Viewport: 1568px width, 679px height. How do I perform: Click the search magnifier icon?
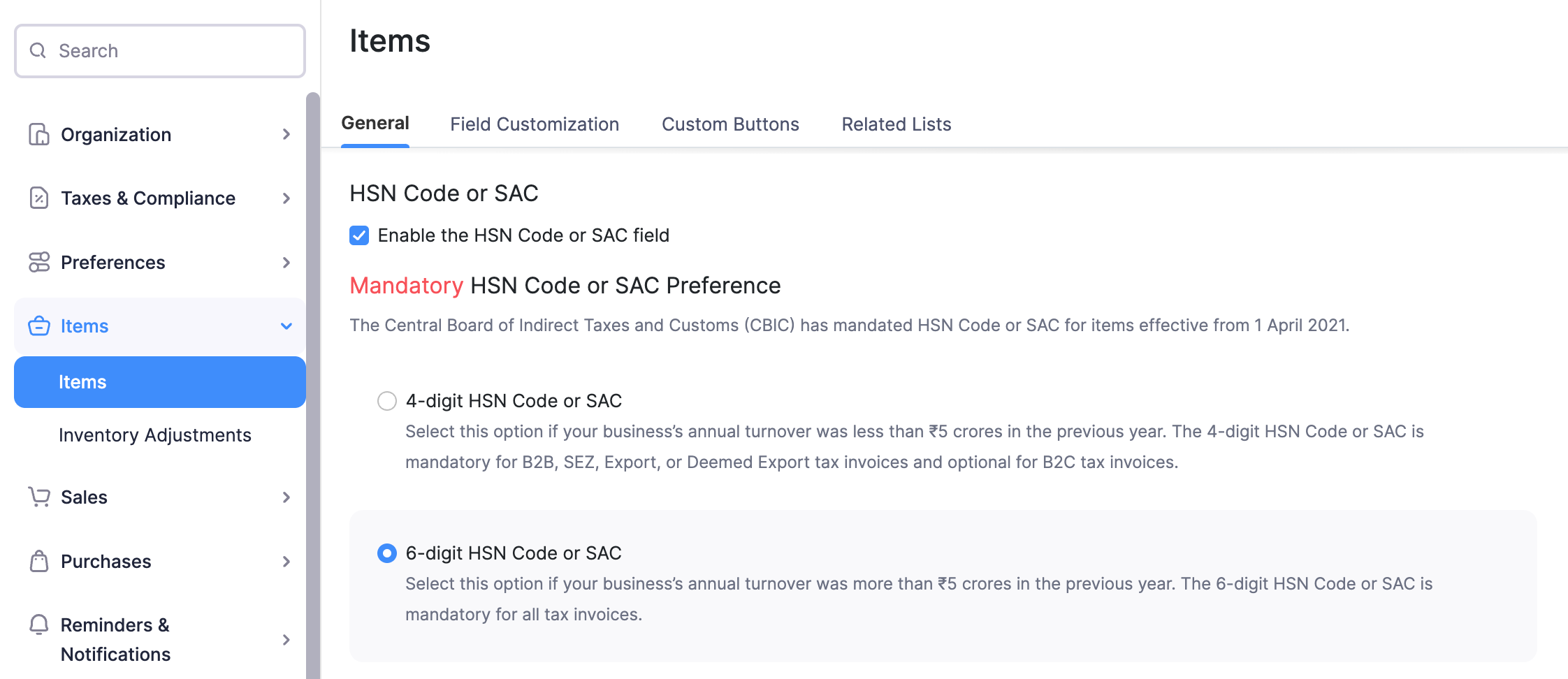coord(38,50)
